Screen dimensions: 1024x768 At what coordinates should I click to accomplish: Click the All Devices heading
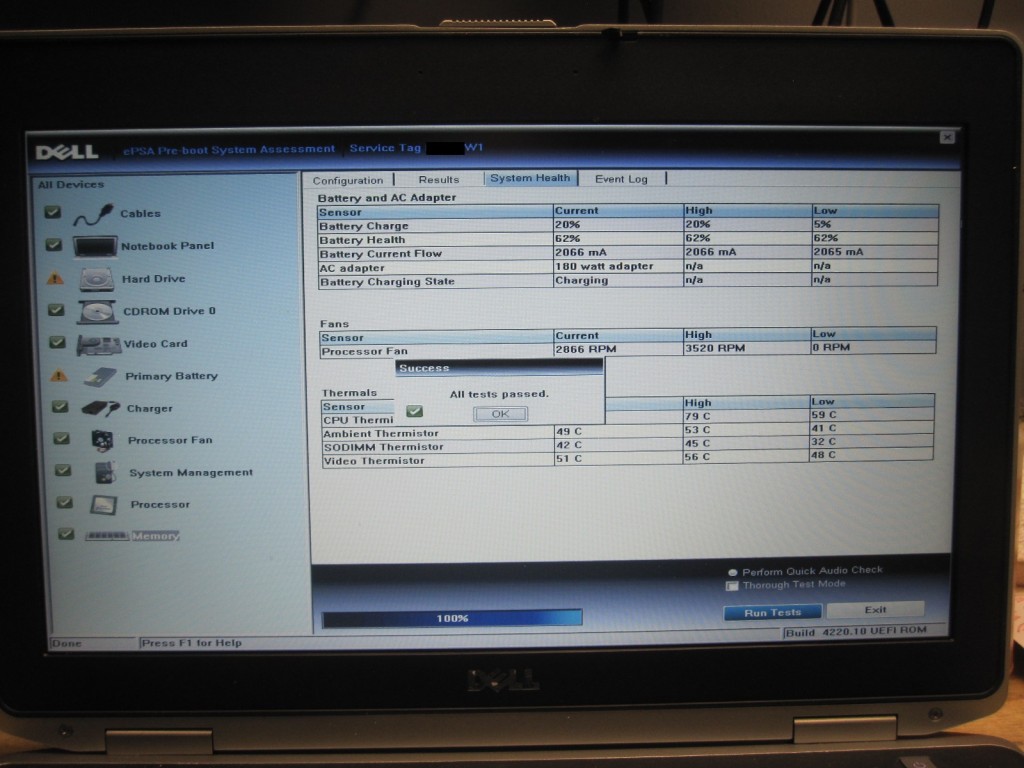click(71, 185)
